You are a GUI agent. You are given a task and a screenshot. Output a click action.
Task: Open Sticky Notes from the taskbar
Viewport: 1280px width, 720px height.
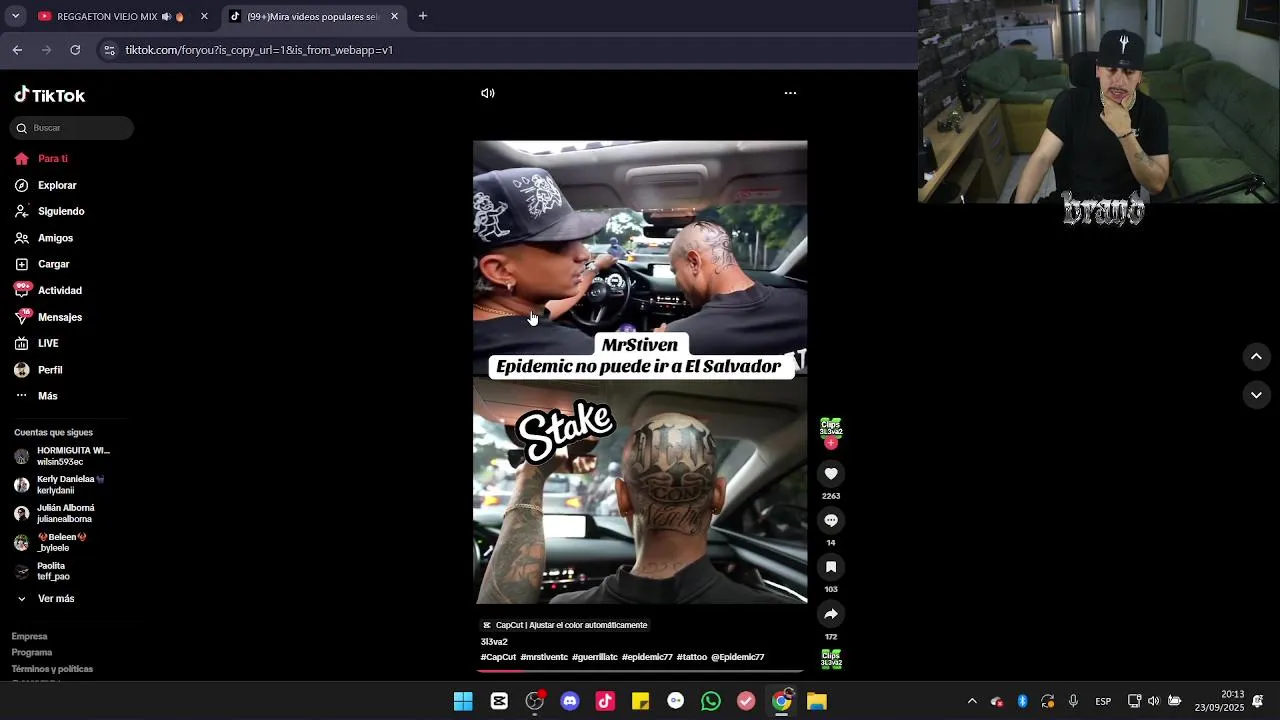coord(640,701)
